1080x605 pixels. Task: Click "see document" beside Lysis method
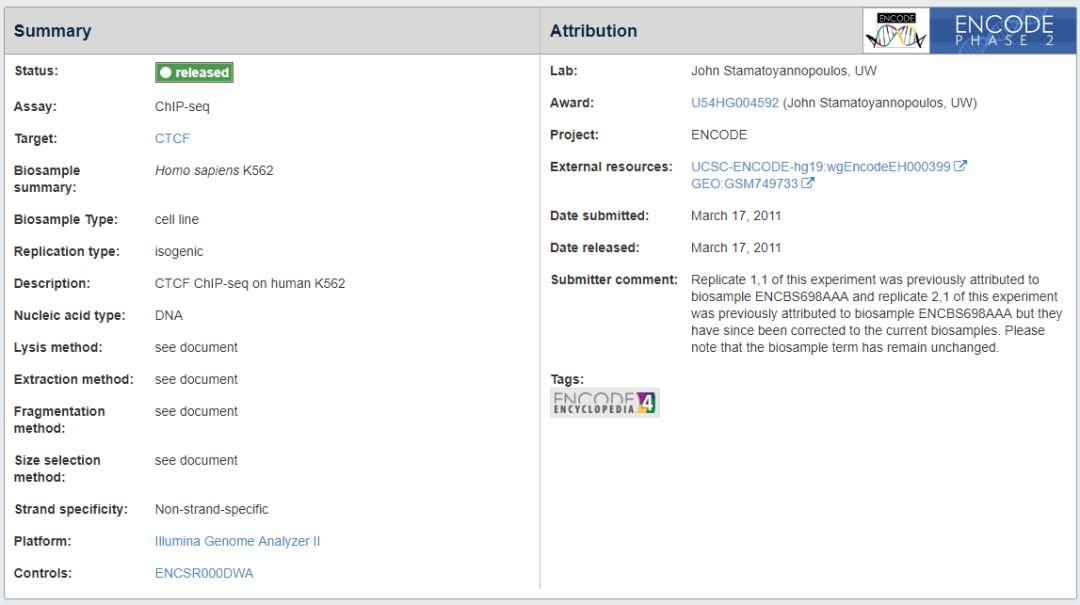pos(196,347)
